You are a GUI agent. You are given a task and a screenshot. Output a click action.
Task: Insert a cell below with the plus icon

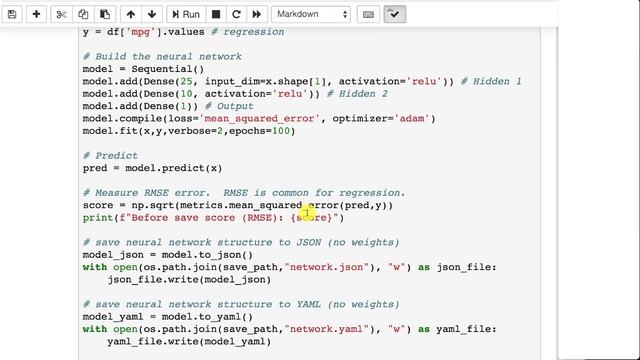point(36,14)
